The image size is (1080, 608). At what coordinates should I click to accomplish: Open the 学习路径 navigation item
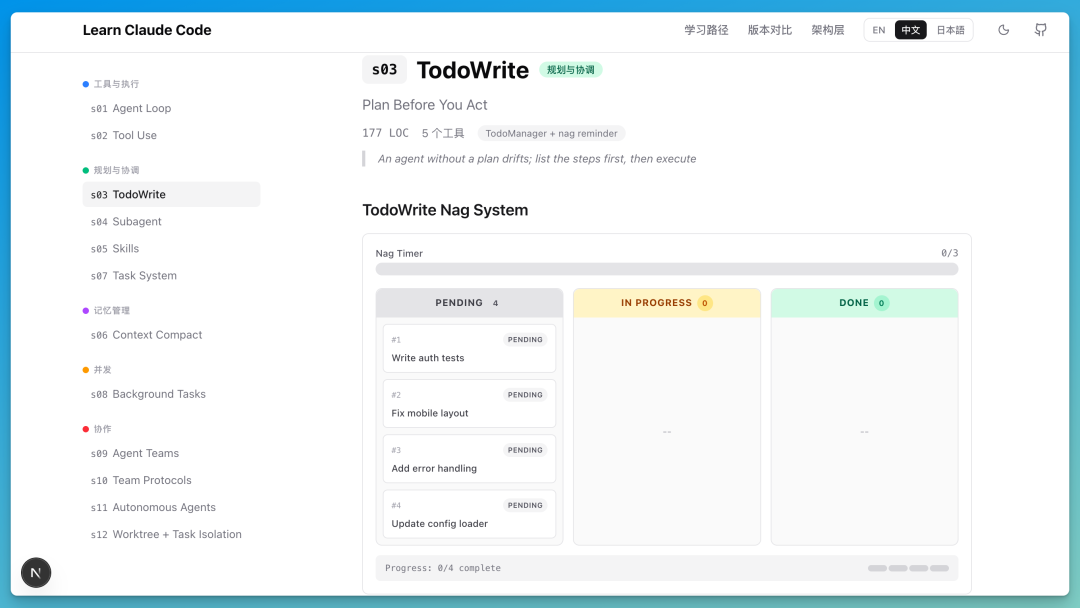point(706,30)
